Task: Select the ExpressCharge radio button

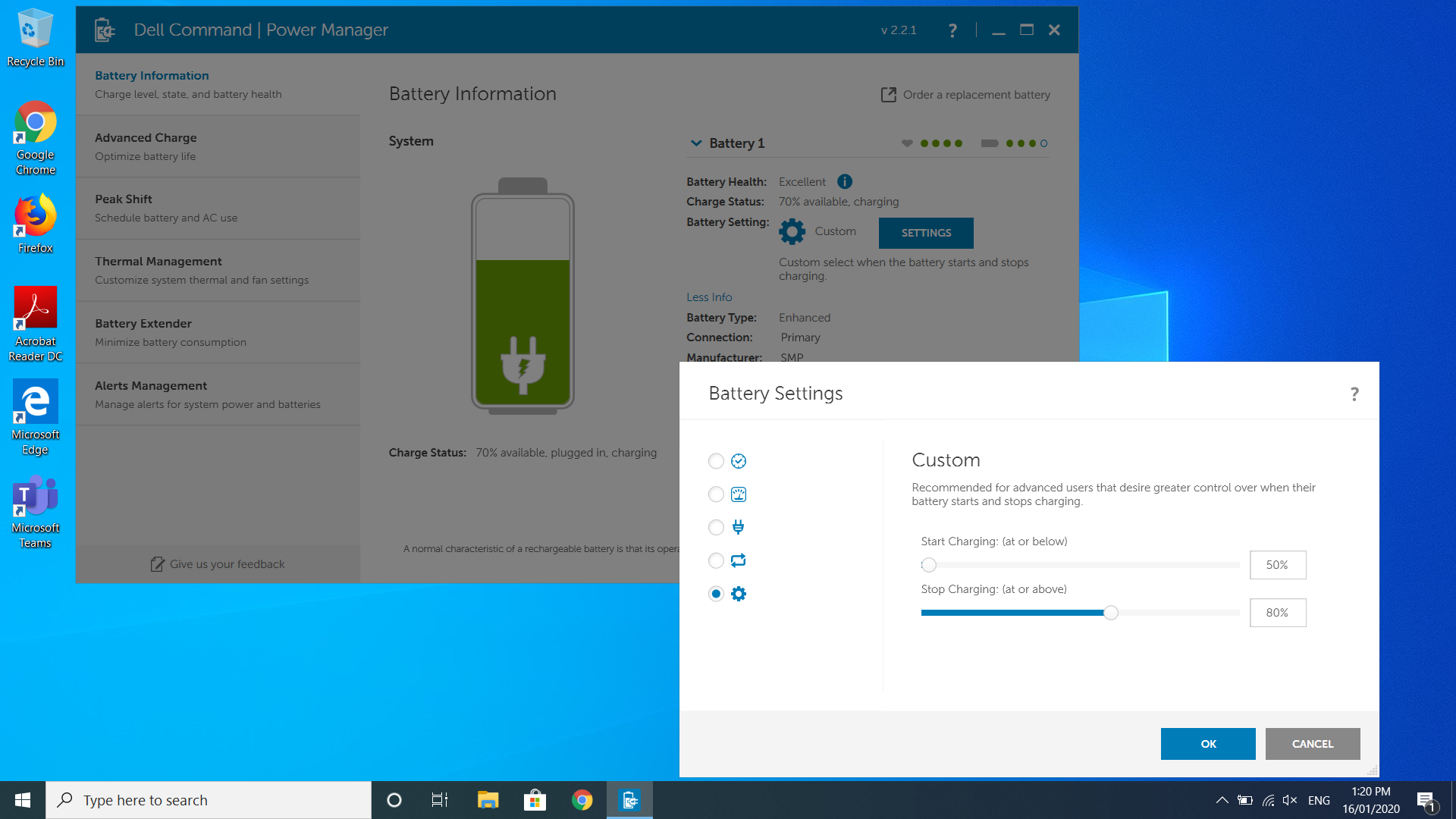Action: [716, 494]
